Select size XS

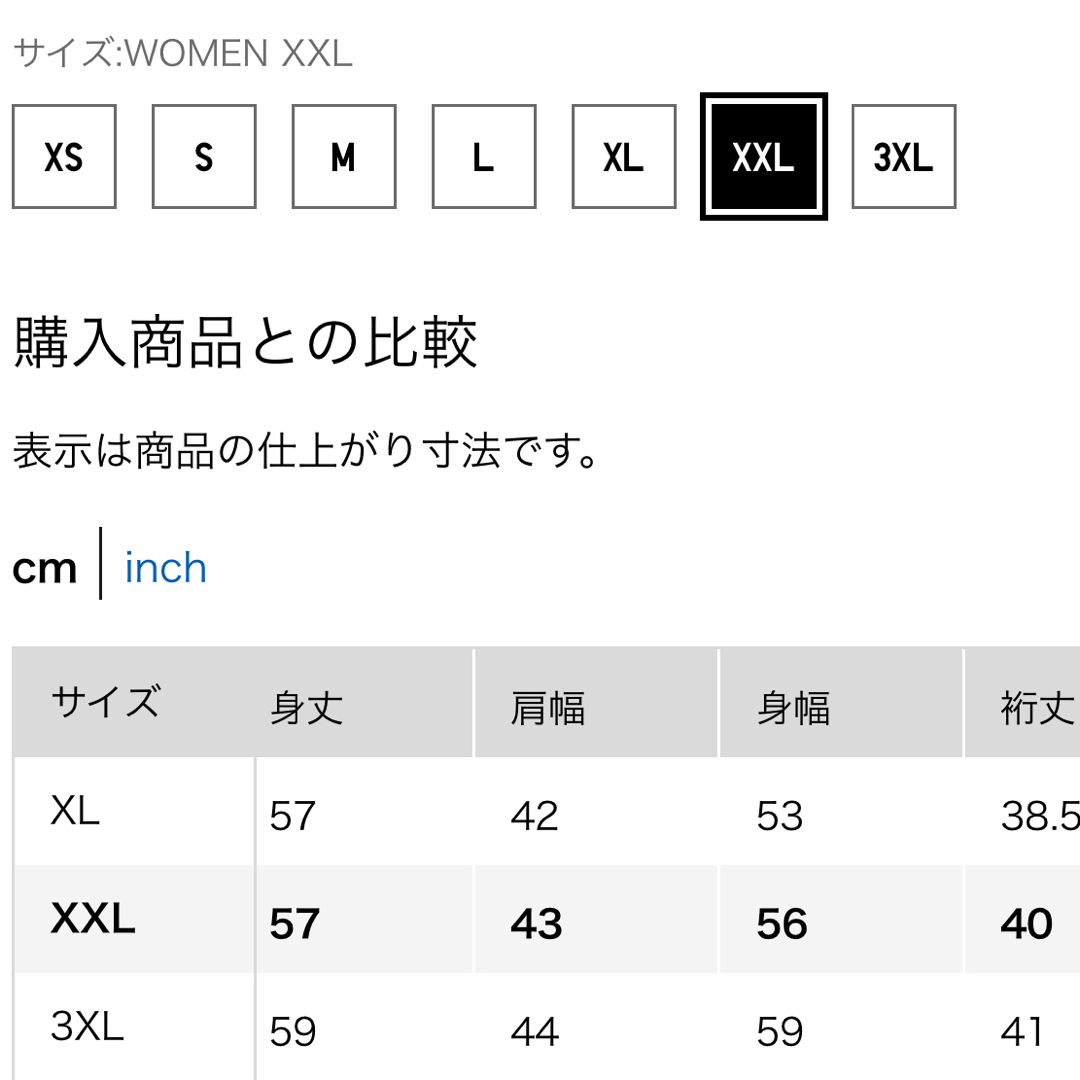(64, 156)
